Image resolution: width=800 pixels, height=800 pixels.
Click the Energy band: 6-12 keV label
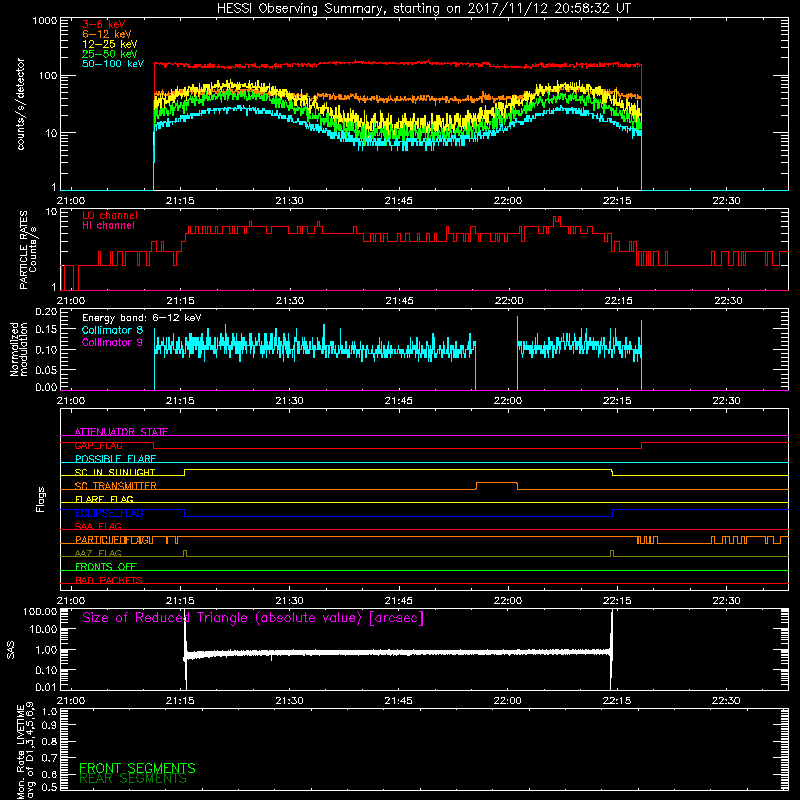(x=142, y=318)
